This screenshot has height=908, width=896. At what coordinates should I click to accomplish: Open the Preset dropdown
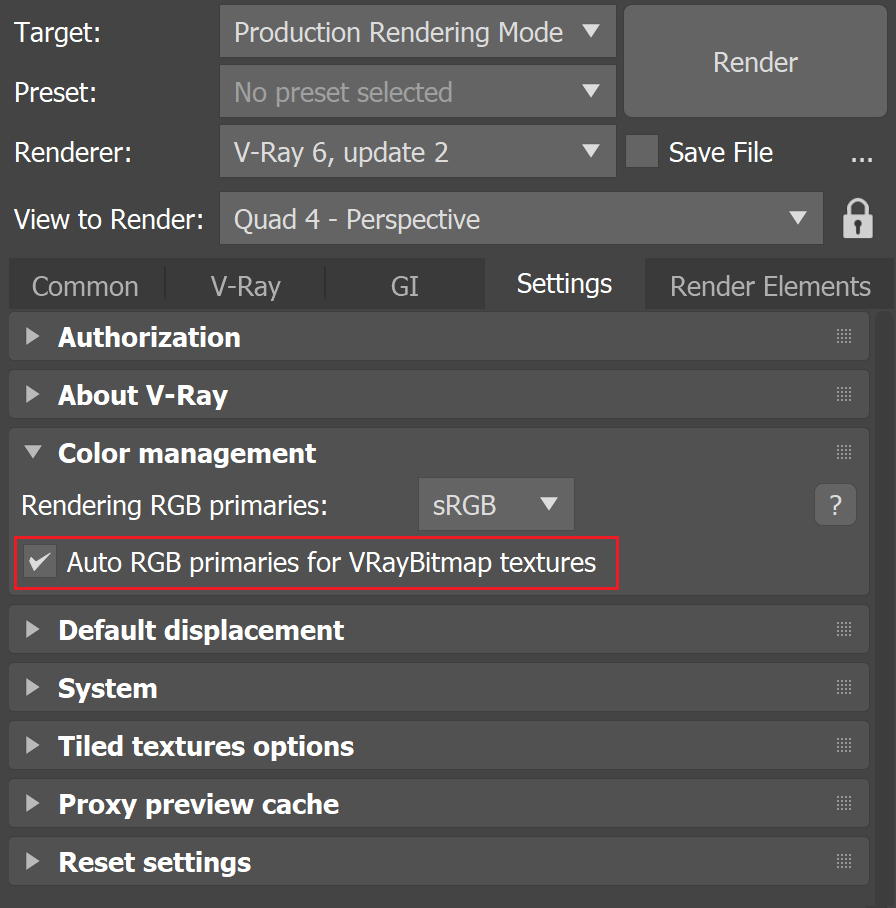(x=417, y=92)
